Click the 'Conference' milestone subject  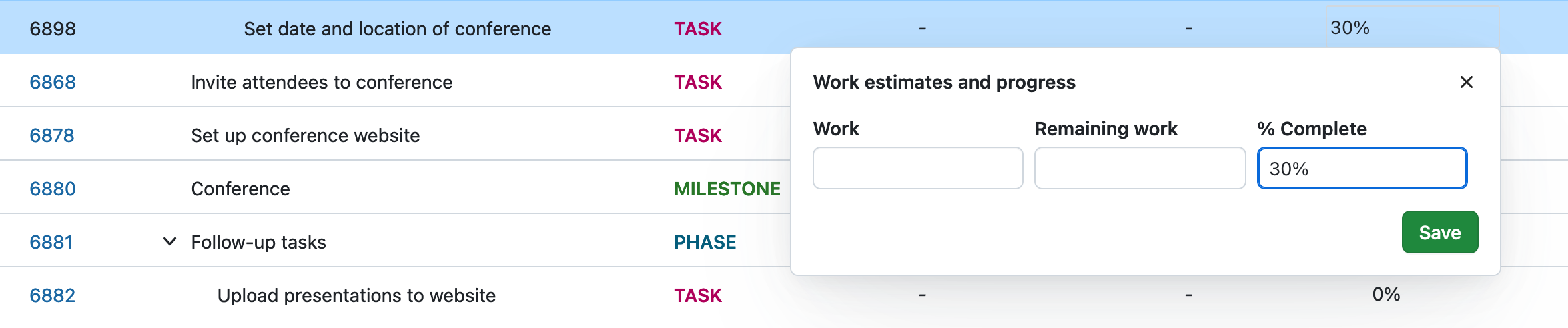[x=240, y=189]
